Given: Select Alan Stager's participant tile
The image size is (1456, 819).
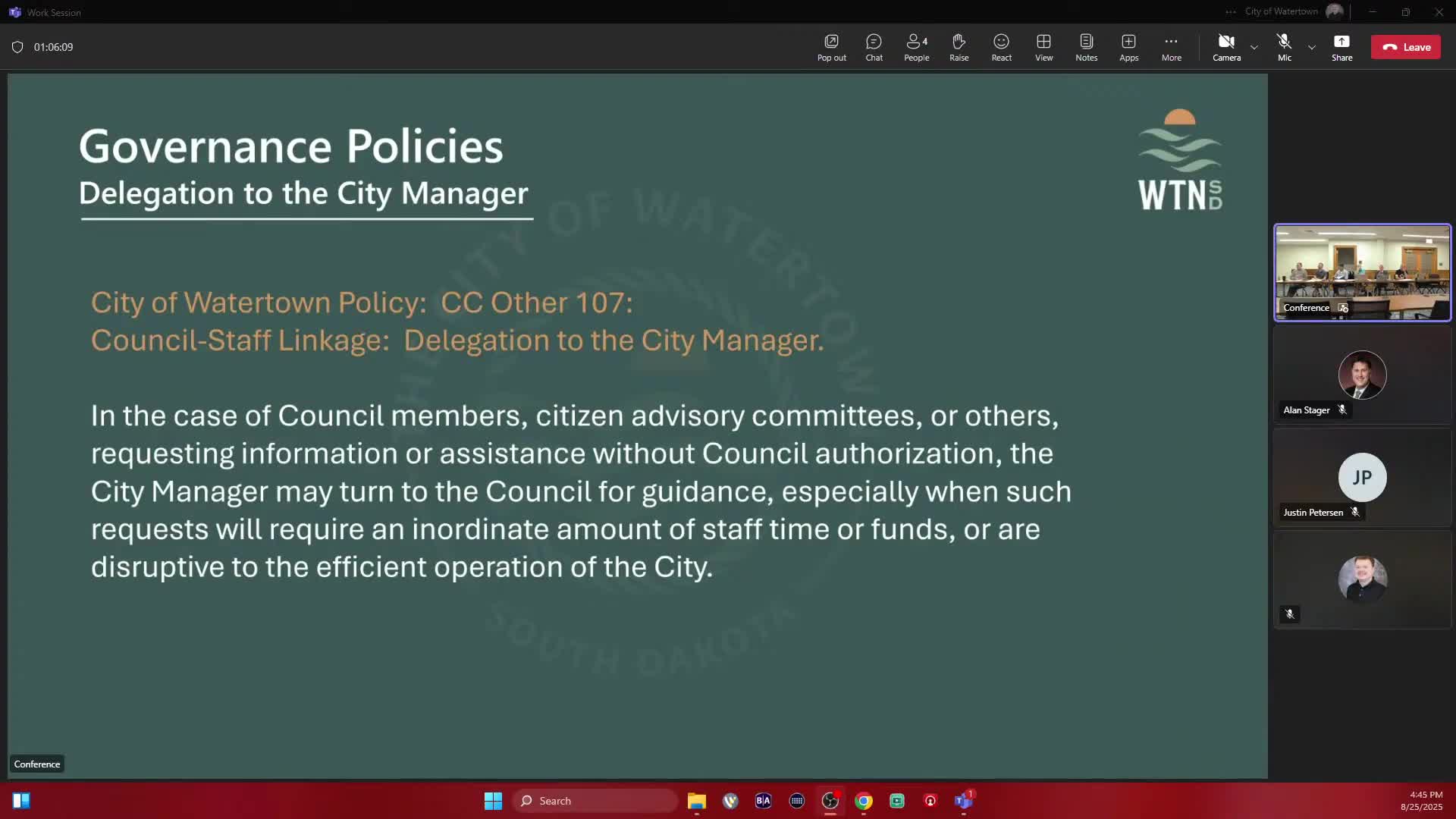Looking at the screenshot, I should click(x=1362, y=375).
